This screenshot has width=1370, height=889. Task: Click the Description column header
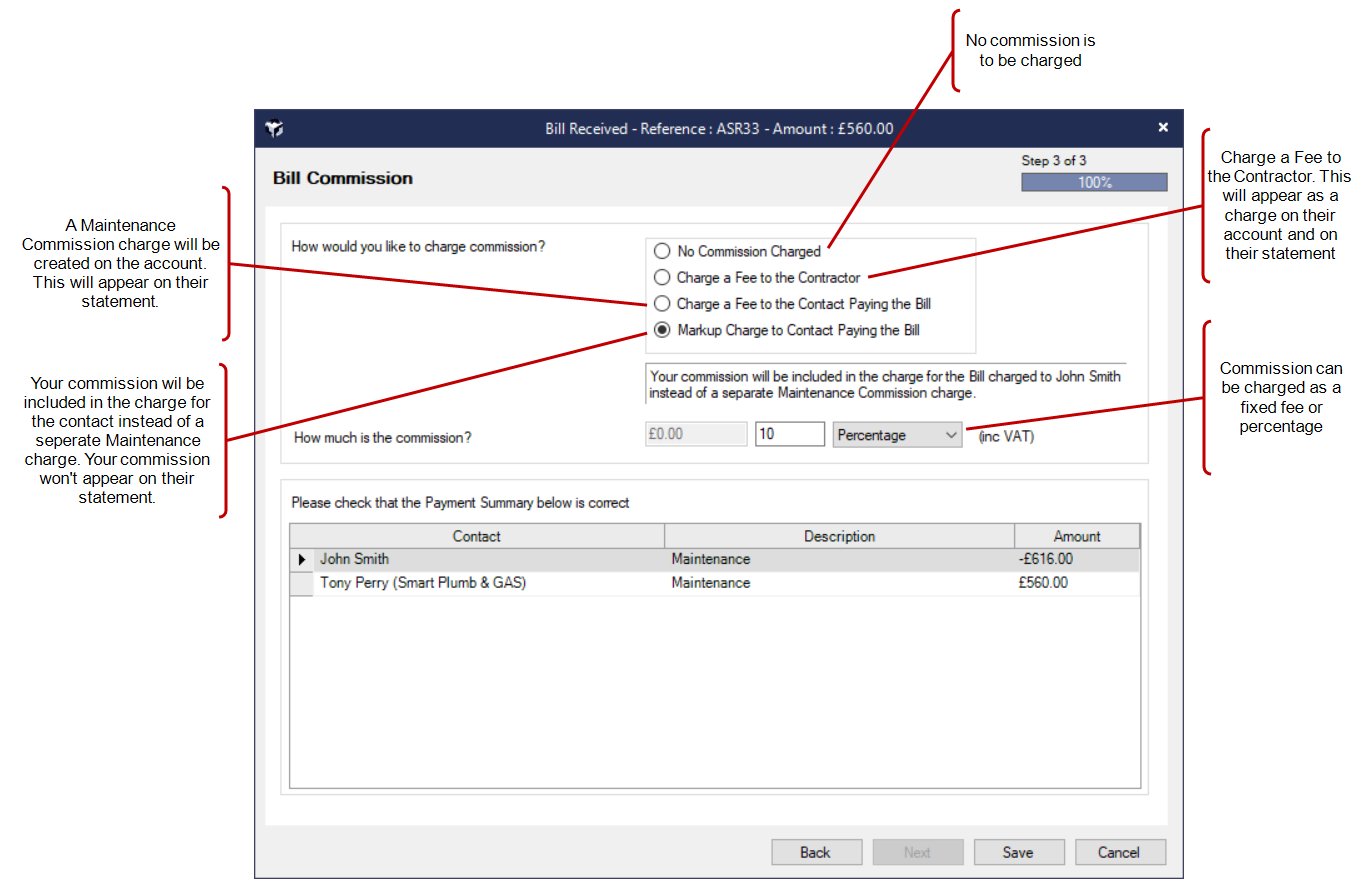click(x=839, y=536)
